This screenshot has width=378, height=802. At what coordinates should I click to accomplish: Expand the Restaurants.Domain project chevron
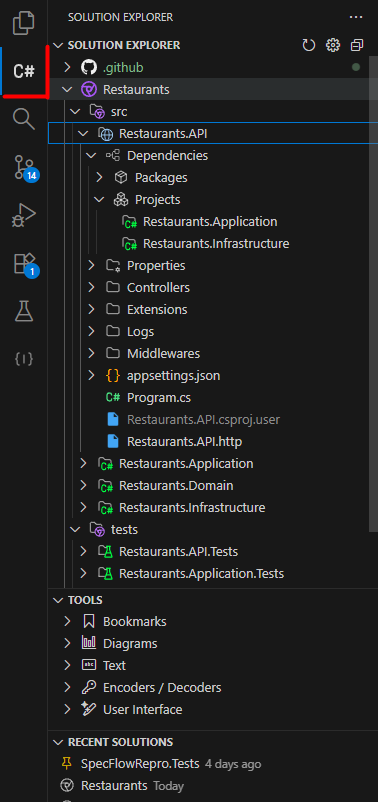(83, 485)
